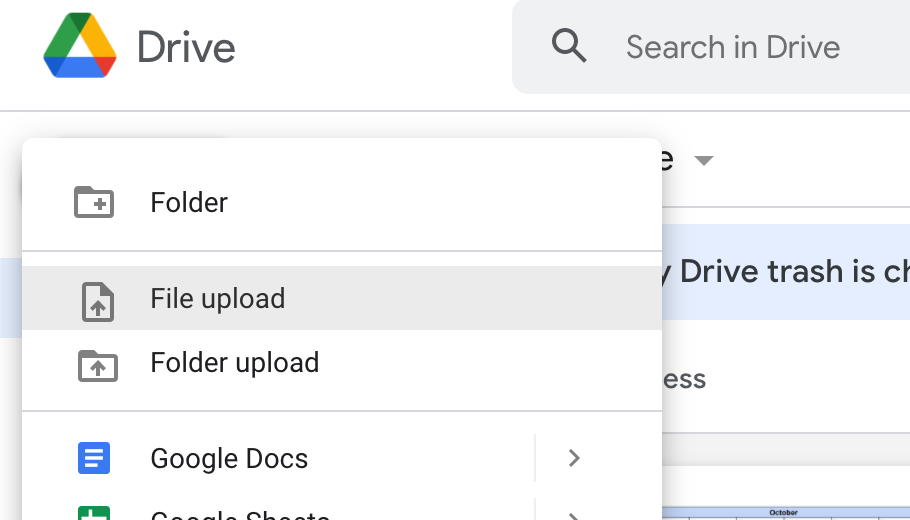Viewport: 910px width, 520px height.
Task: Expand the Google Docs submenu arrow
Action: click(574, 458)
